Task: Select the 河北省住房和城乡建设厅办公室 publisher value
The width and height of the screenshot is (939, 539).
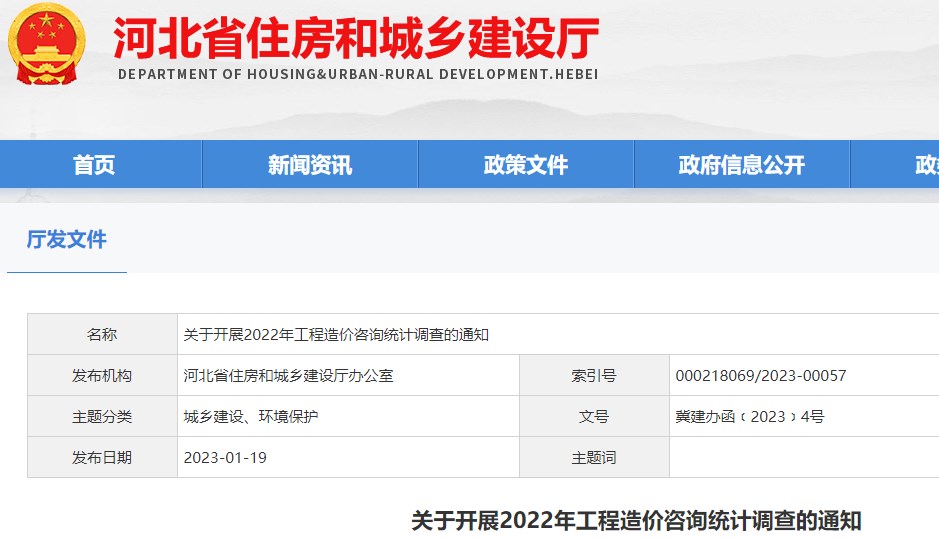Action: point(289,376)
